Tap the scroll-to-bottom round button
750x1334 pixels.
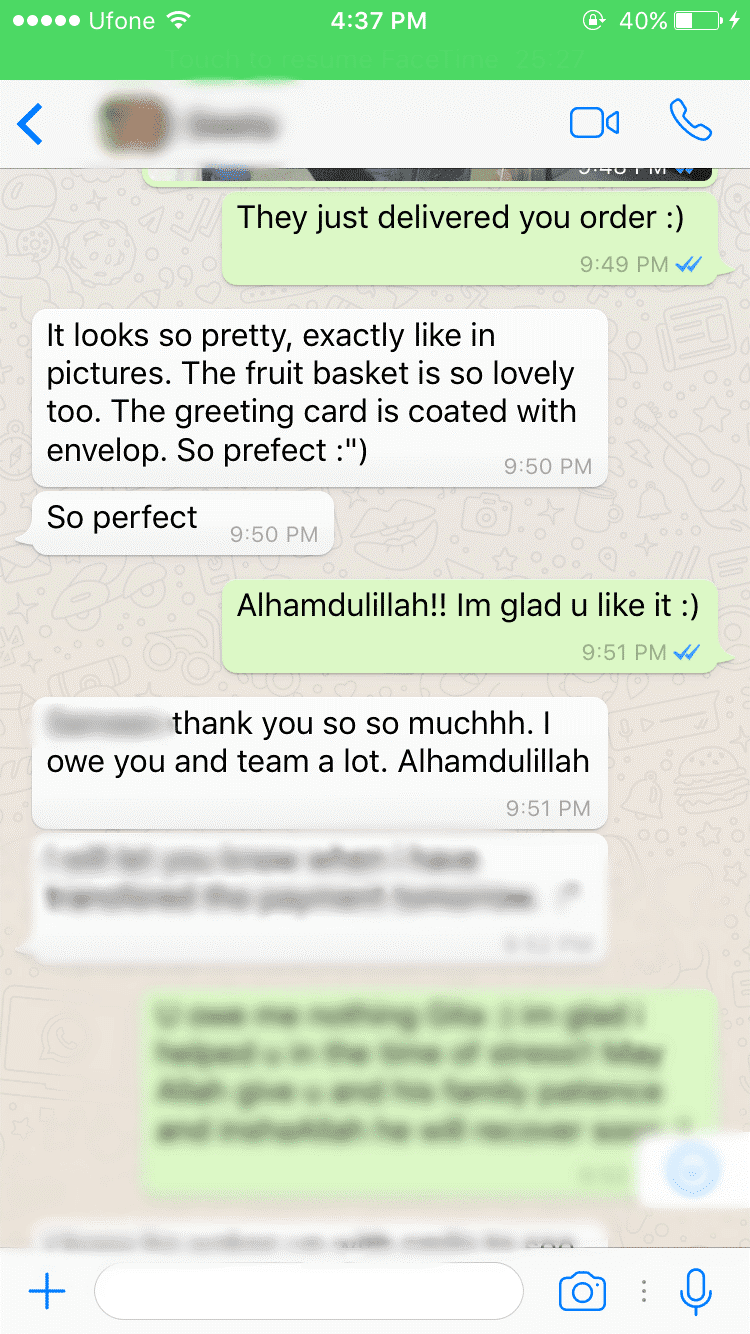point(692,1168)
